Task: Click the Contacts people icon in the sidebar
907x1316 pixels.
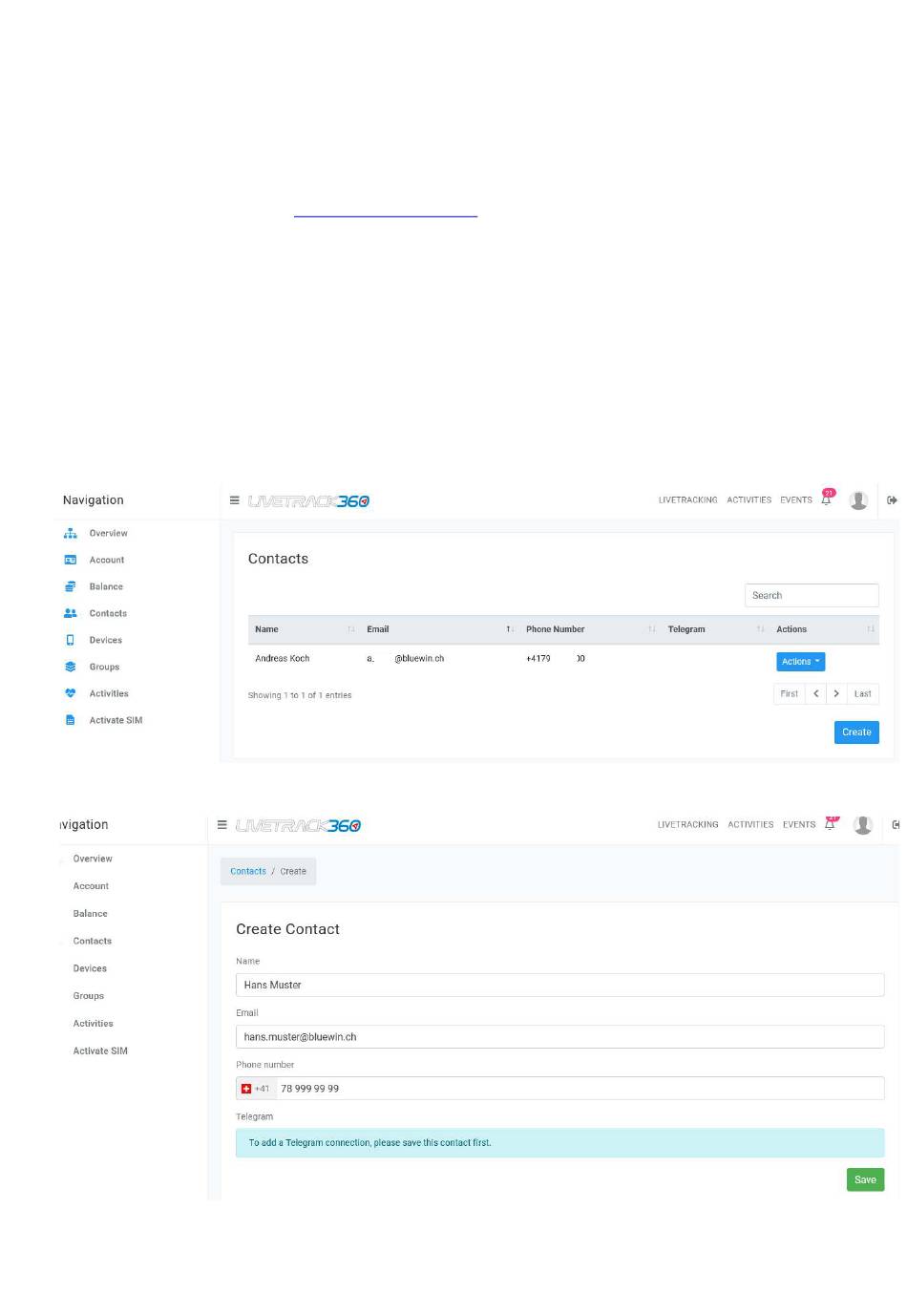Action: 70,613
